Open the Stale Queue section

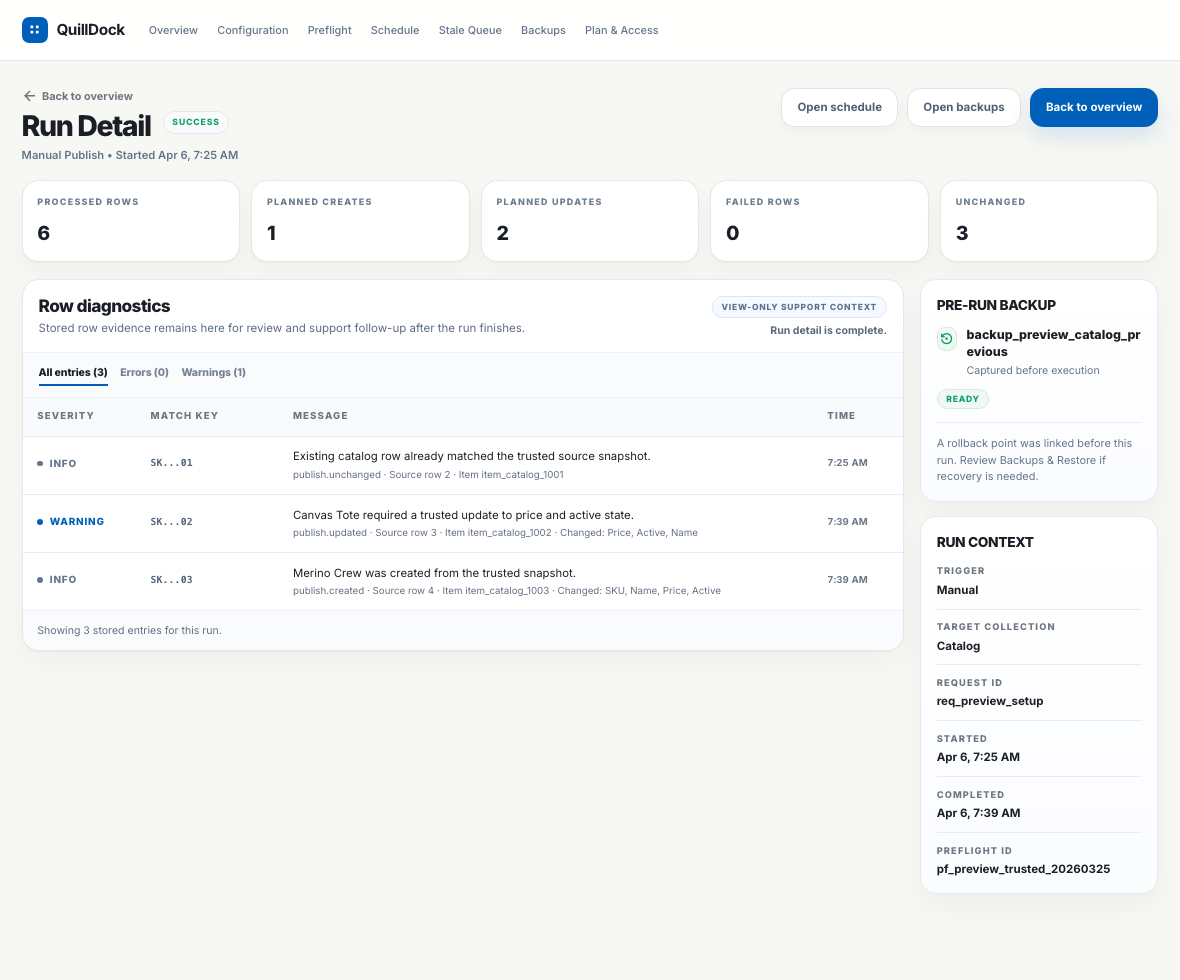tap(470, 30)
